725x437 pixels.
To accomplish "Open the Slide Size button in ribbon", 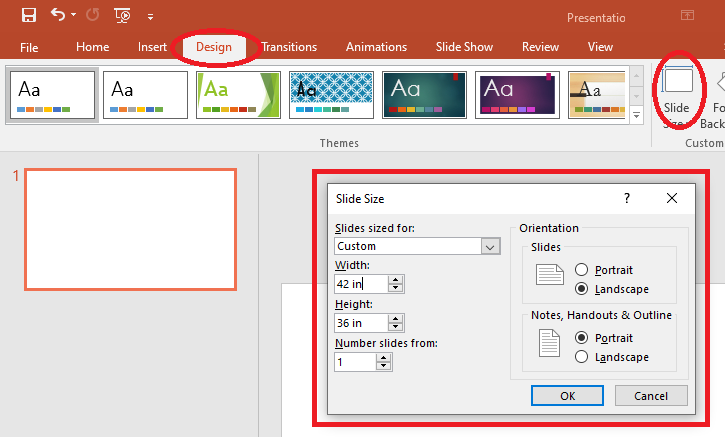I will [x=678, y=96].
